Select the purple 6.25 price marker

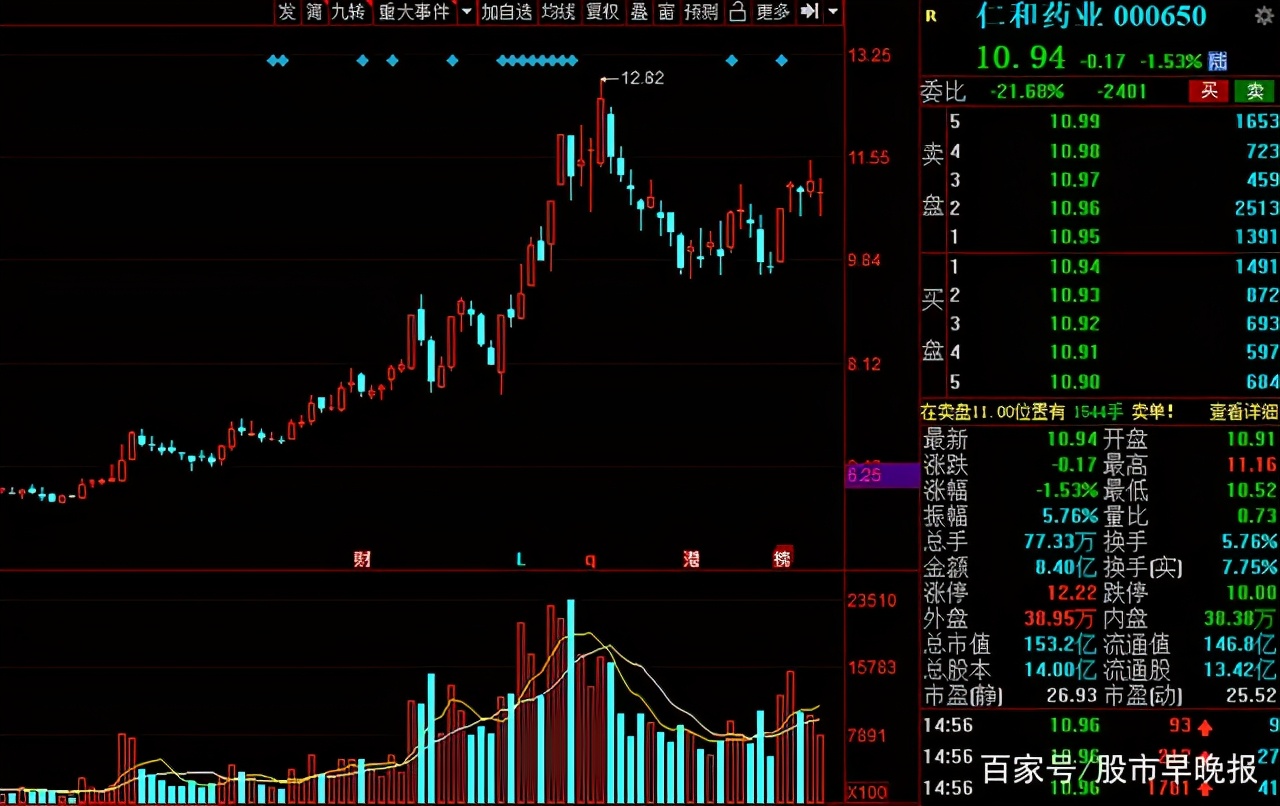883,475
